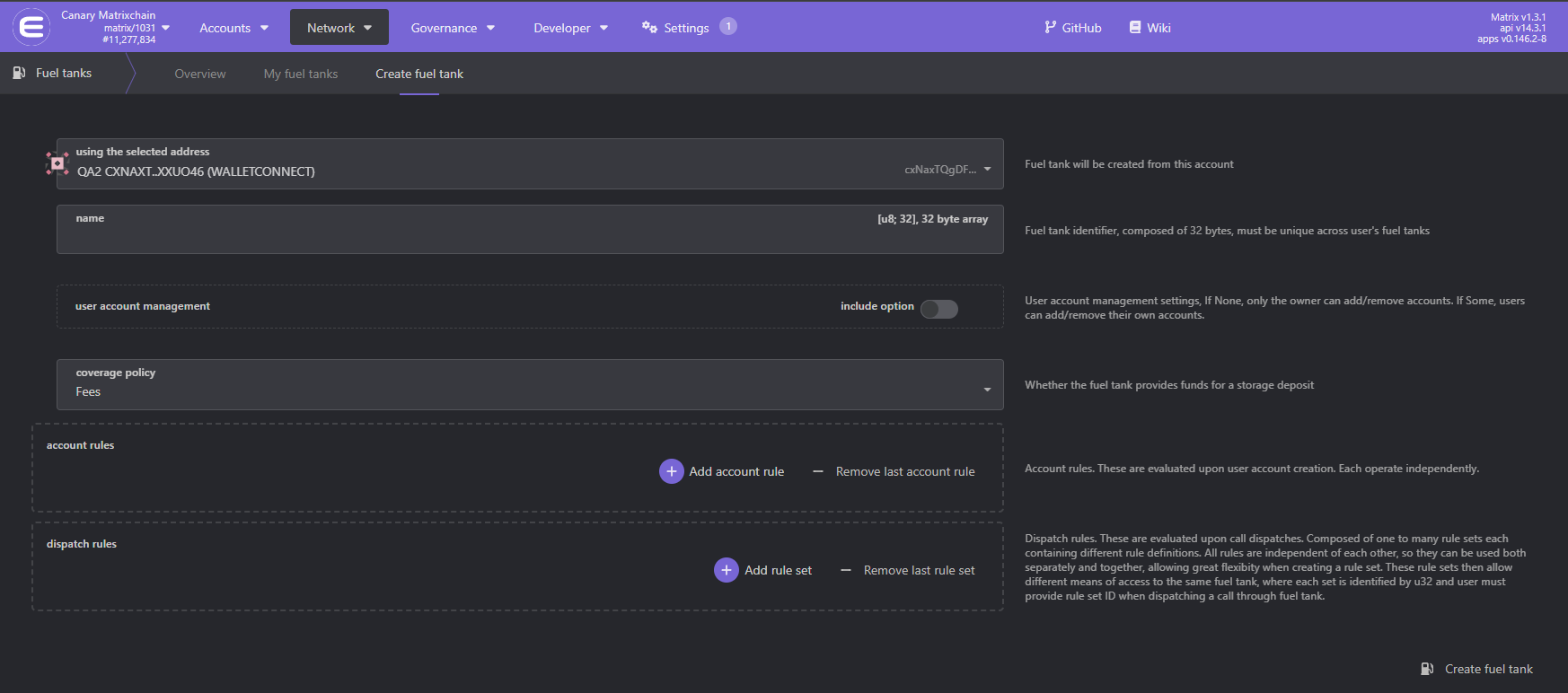Click the Enjin logo icon
This screenshot has width=1568, height=693.
31,28
